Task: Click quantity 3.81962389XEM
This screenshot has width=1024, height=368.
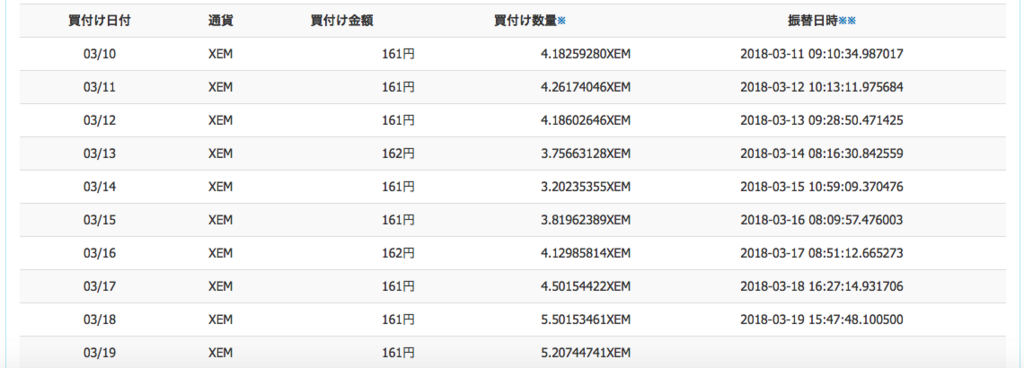Action: coord(586,221)
